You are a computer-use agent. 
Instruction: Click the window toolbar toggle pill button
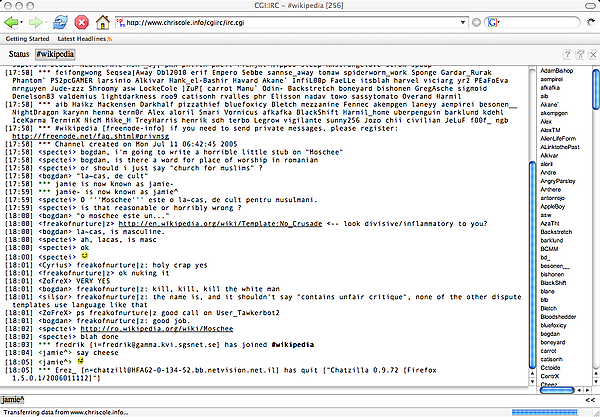591,5
